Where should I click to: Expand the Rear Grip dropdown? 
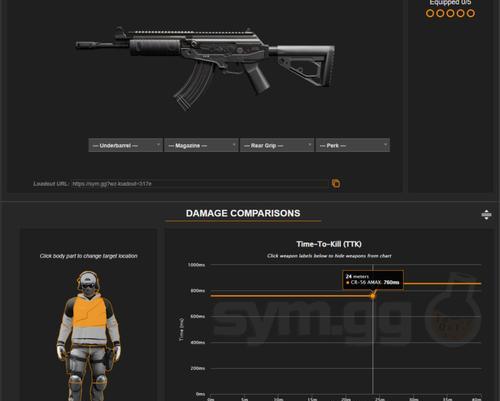pyautogui.click(x=277, y=145)
